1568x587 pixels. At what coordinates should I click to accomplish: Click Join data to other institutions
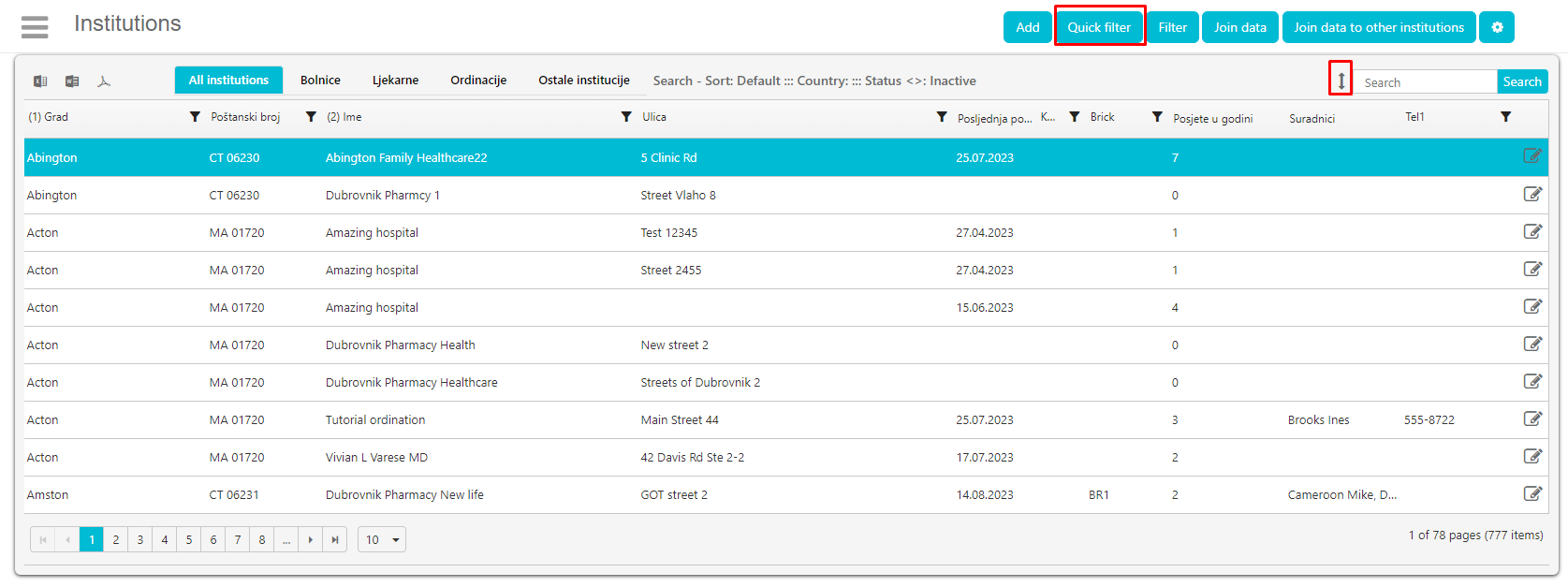(x=1378, y=27)
